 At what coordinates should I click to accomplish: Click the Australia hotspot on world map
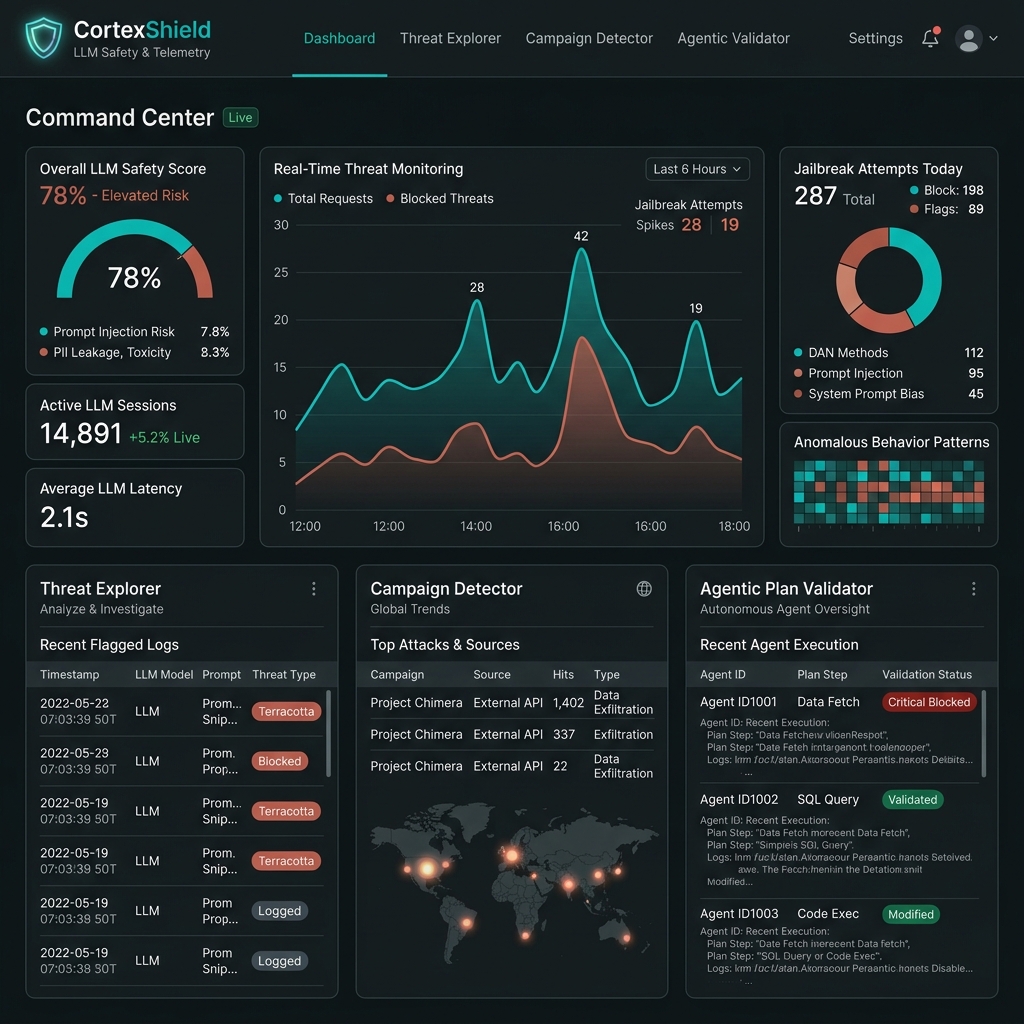[x=626, y=938]
